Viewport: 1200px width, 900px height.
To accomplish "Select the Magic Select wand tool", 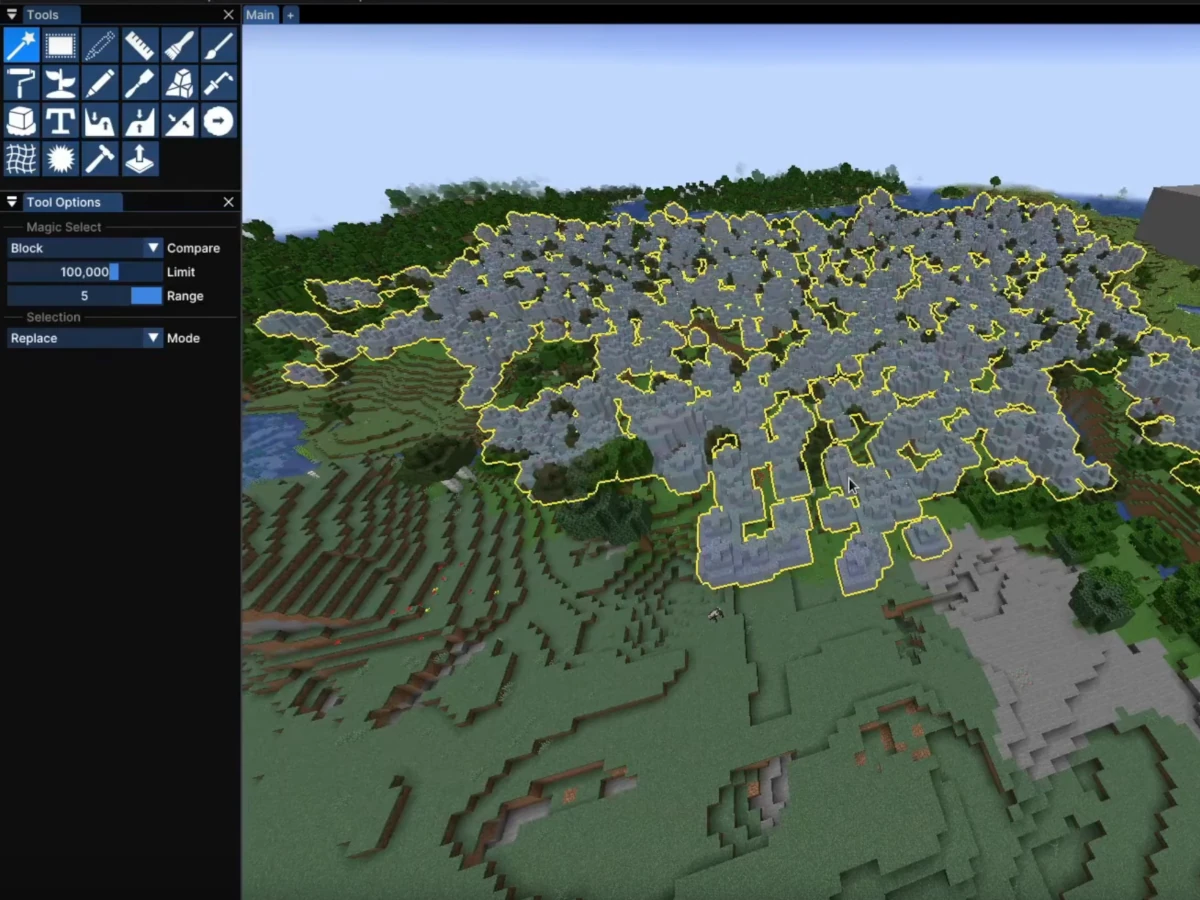I will [21, 45].
